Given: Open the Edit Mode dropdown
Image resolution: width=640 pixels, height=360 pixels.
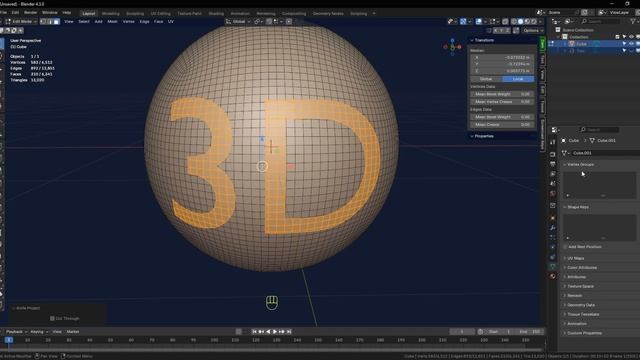Looking at the screenshot, I should click(x=21, y=21).
